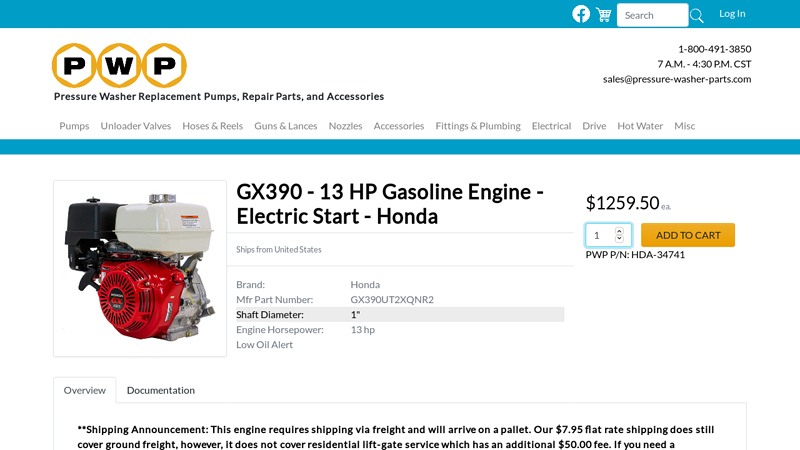The height and width of the screenshot is (450, 800).
Task: Click the Pressure Washer Replacement Pumps tagline
Action: click(x=219, y=96)
